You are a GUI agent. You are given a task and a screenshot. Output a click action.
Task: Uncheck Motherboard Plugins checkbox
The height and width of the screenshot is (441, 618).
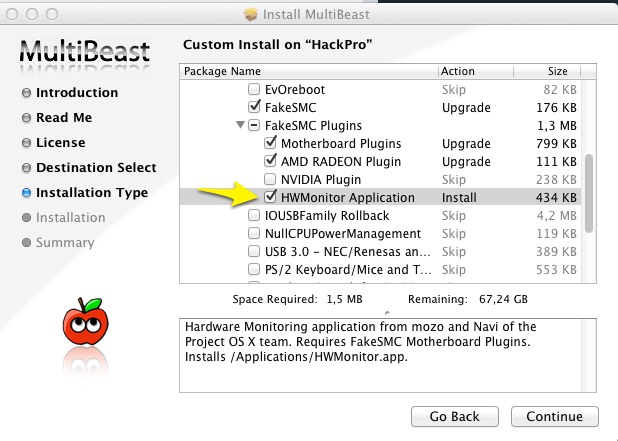point(270,143)
